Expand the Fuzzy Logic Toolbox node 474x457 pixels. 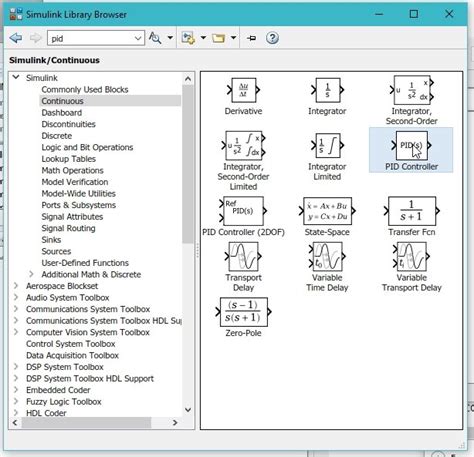(16, 401)
